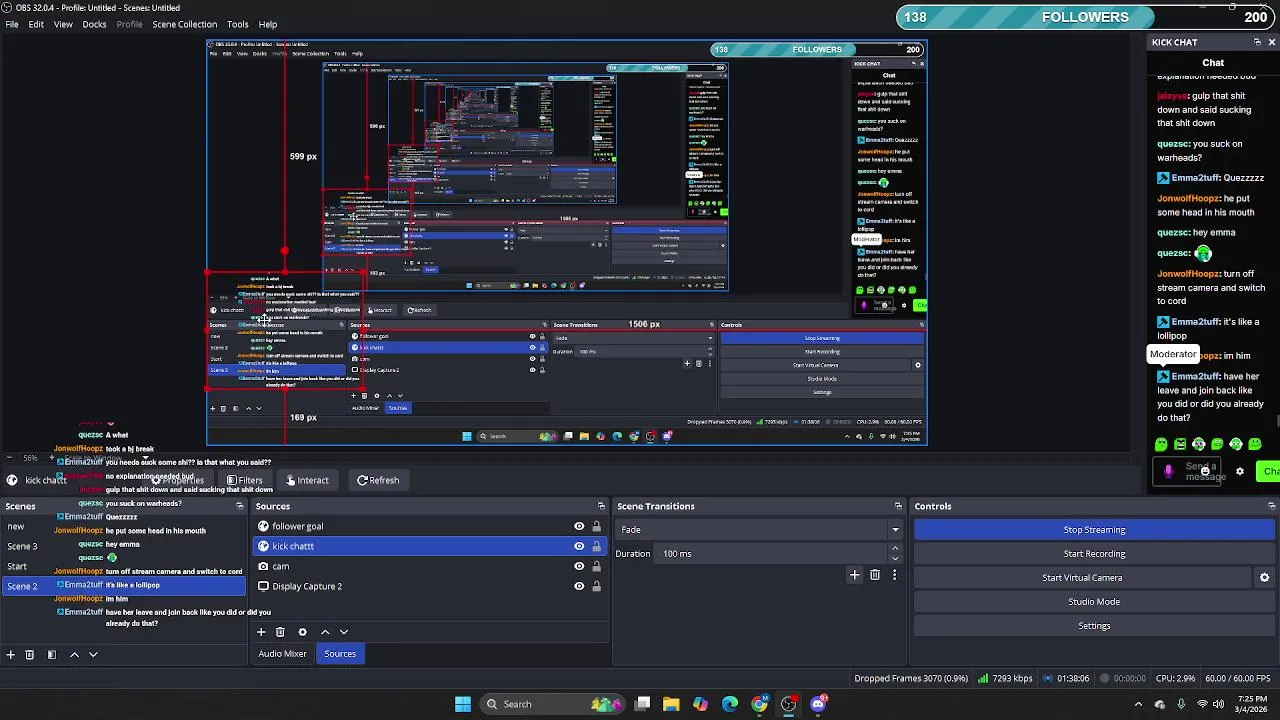
Task: Open the Tools menu
Action: pos(237,24)
